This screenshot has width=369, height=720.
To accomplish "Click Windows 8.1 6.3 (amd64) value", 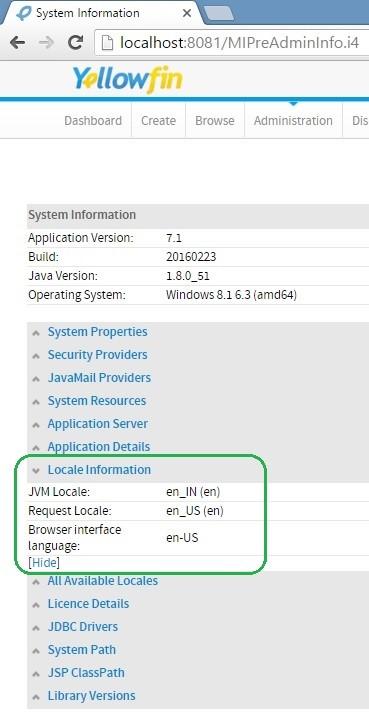I will pyautogui.click(x=231, y=295).
